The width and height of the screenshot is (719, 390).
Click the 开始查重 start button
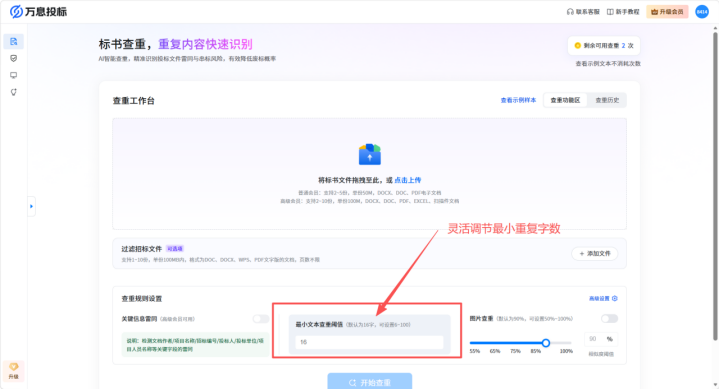pos(370,382)
